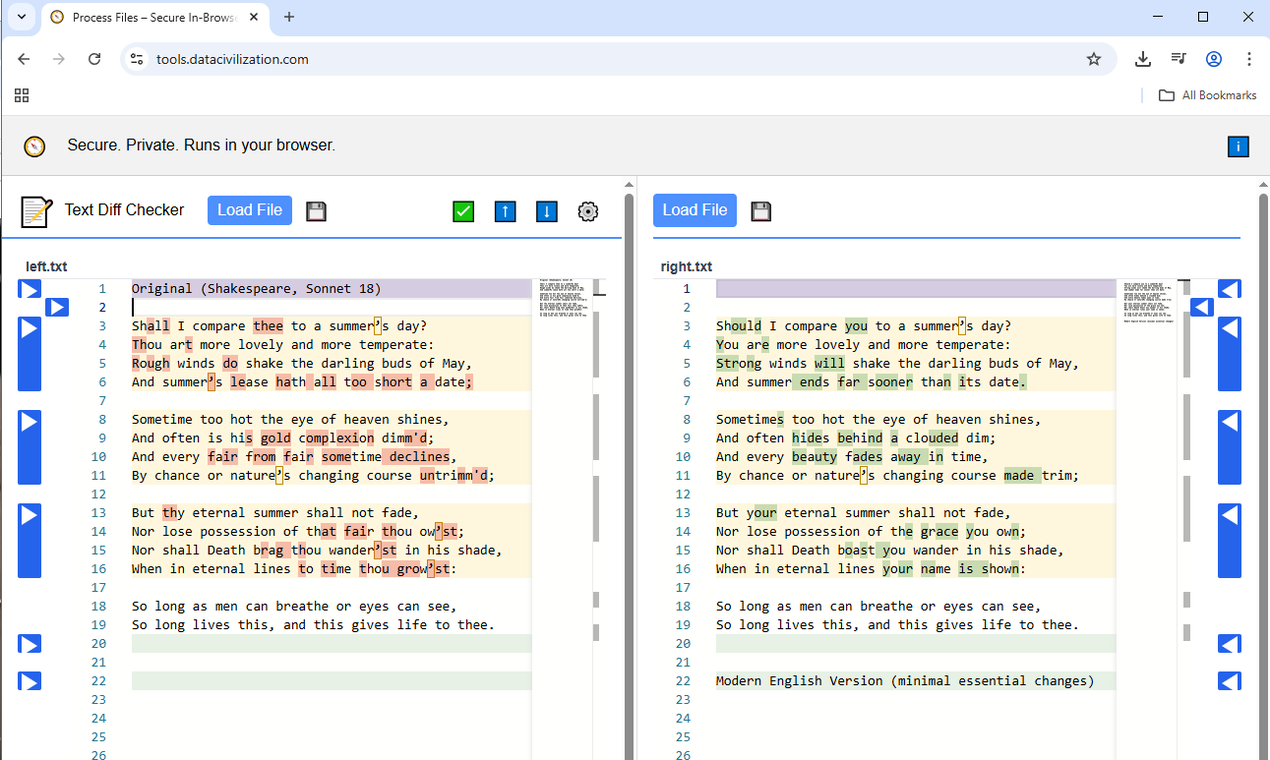Image resolution: width=1270 pixels, height=760 pixels.
Task: Open All Bookmarks folder
Action: click(1207, 95)
